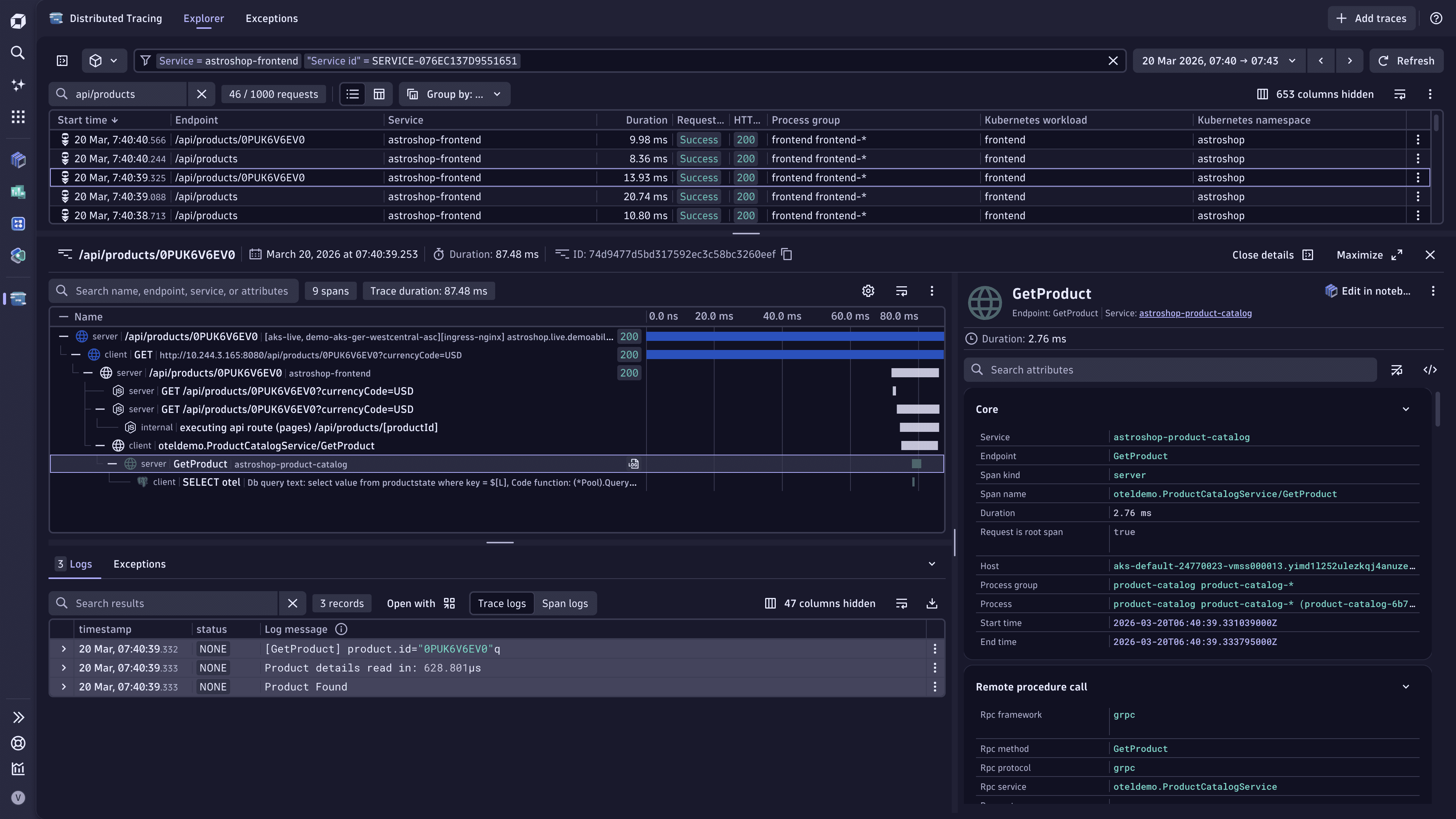Open the Exceptions tab in lower panel
Viewport: 1456px width, 819px height.
(140, 564)
